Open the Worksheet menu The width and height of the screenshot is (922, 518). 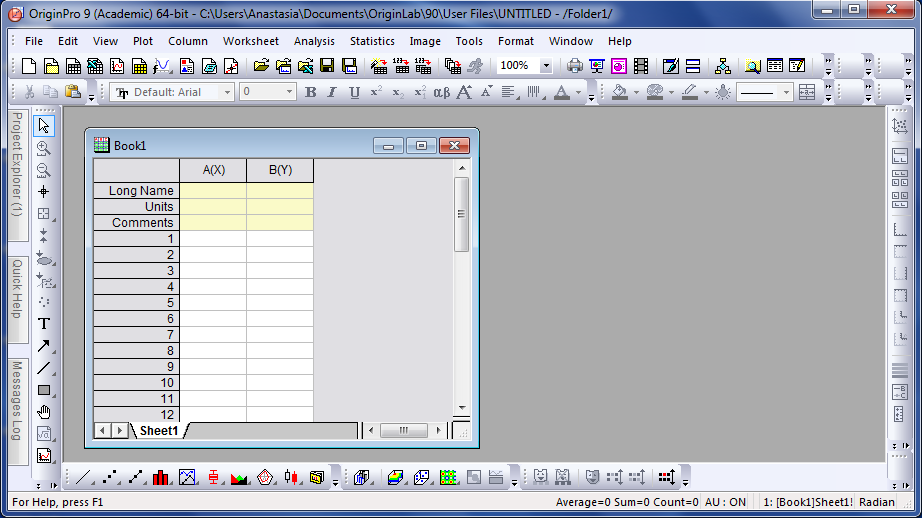tap(250, 41)
